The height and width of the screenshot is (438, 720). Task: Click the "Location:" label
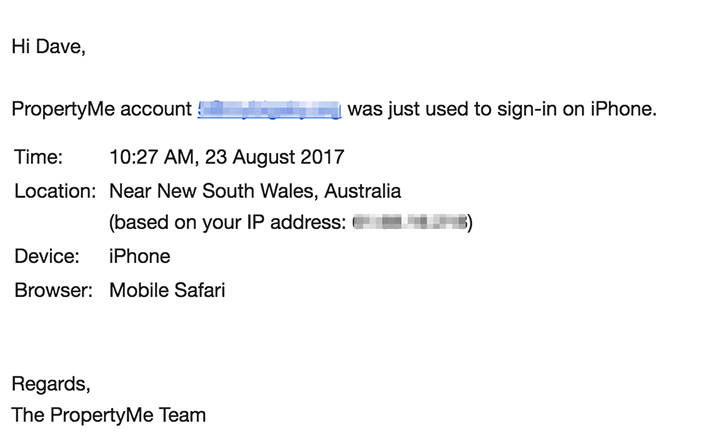55,190
